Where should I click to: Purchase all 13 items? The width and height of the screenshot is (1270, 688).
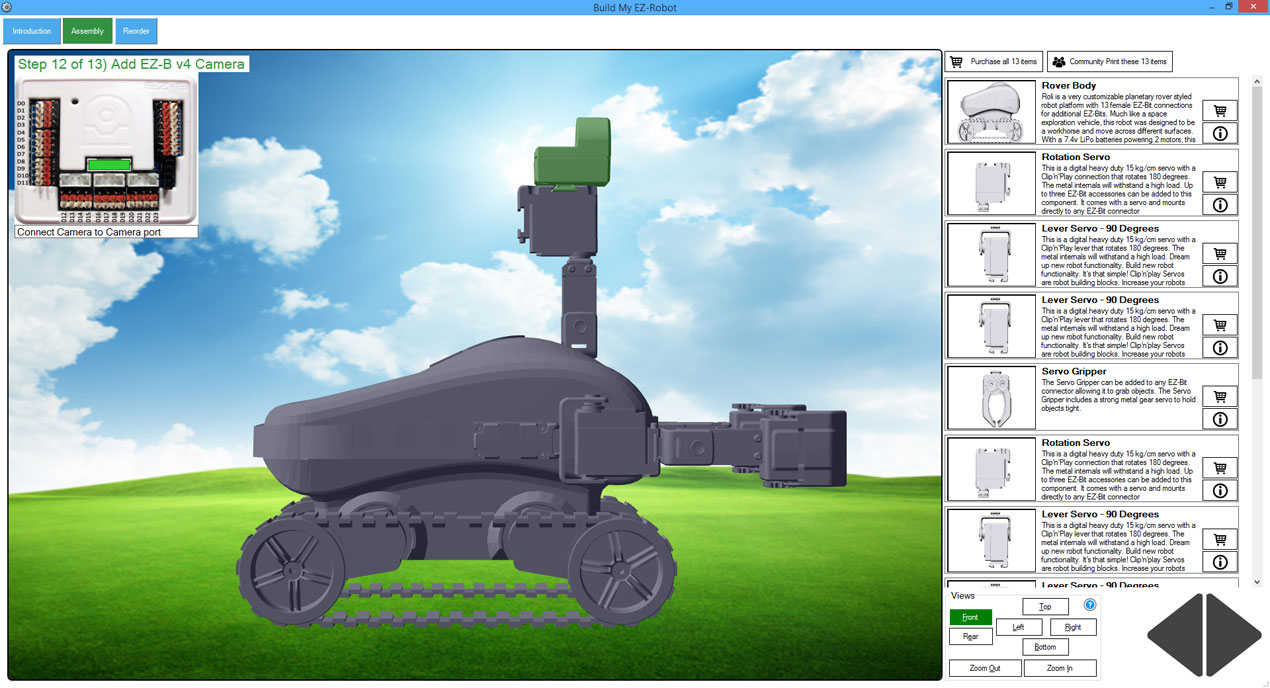tap(994, 62)
